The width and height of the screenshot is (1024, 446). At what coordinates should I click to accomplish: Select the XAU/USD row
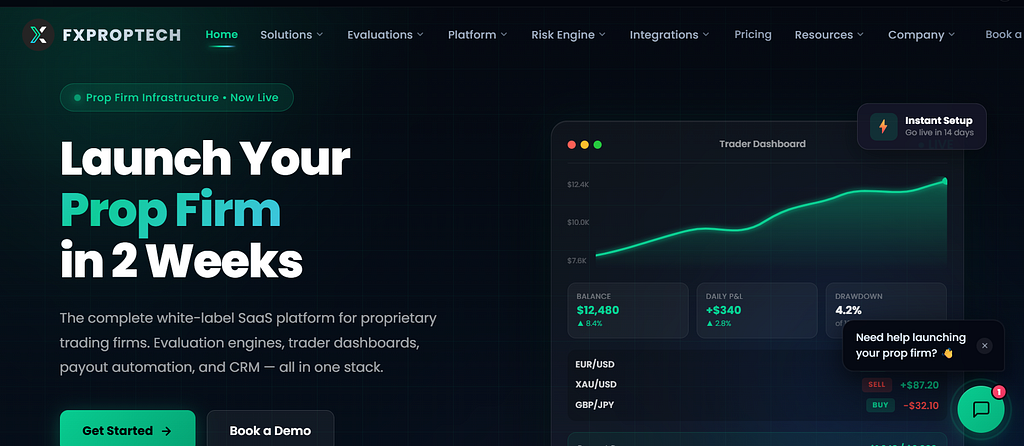point(757,385)
